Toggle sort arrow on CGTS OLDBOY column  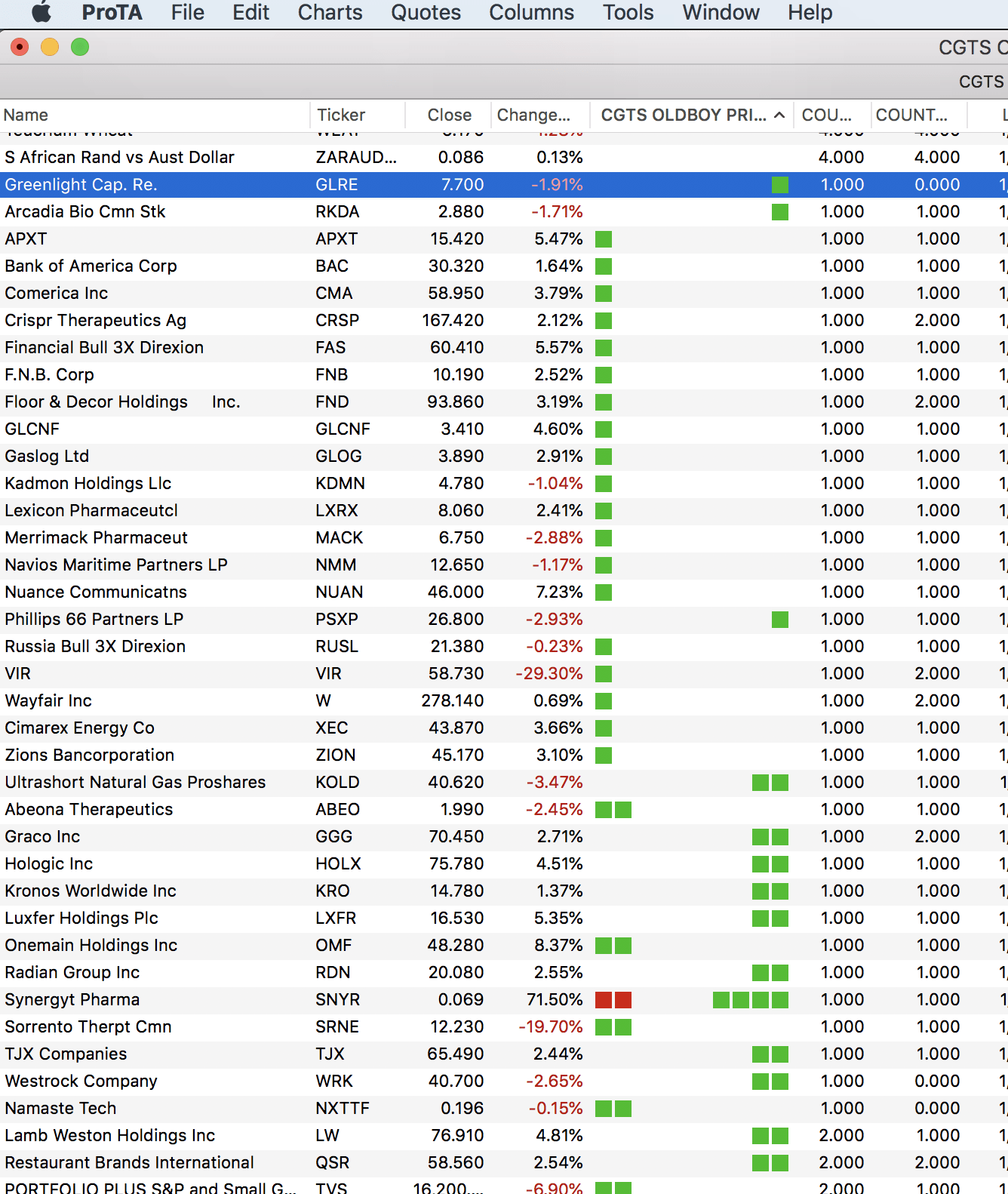pos(779,115)
